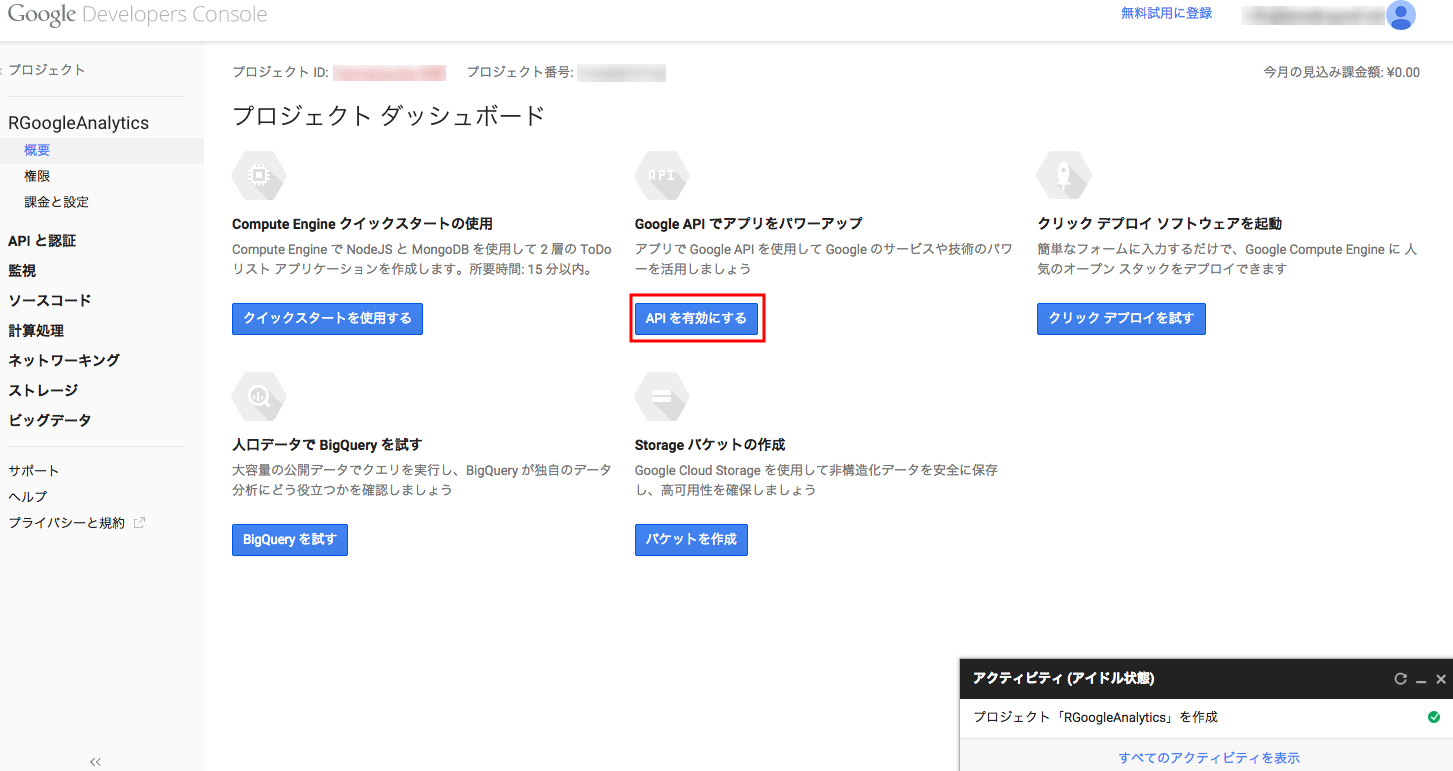Click the Compute Engine hexagon icon

coord(259,175)
